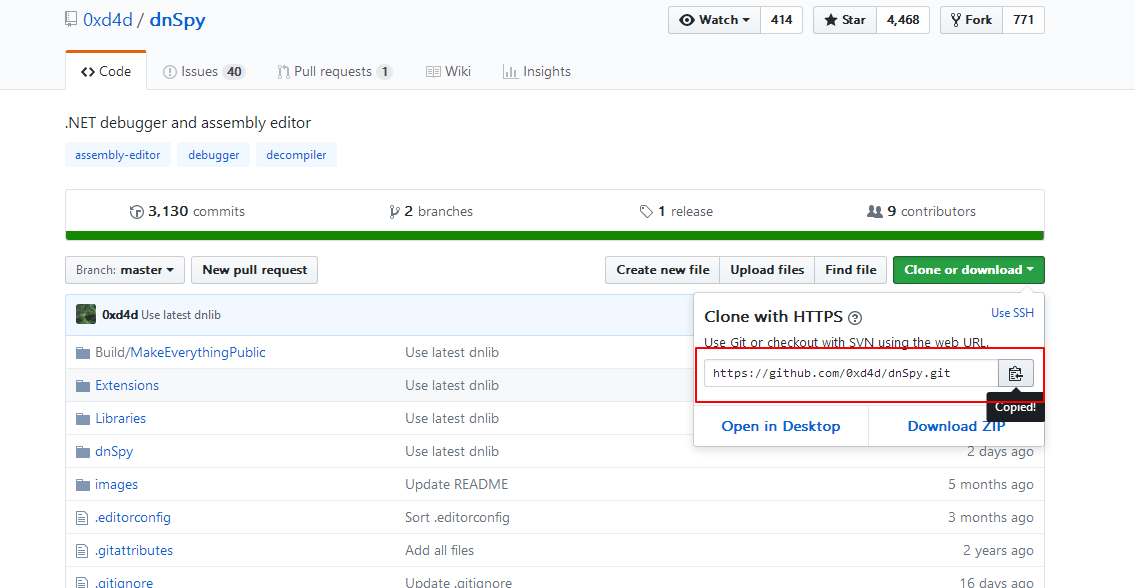1135x588 pixels.
Task: Select the assembly-editor topic tag
Action: (118, 155)
